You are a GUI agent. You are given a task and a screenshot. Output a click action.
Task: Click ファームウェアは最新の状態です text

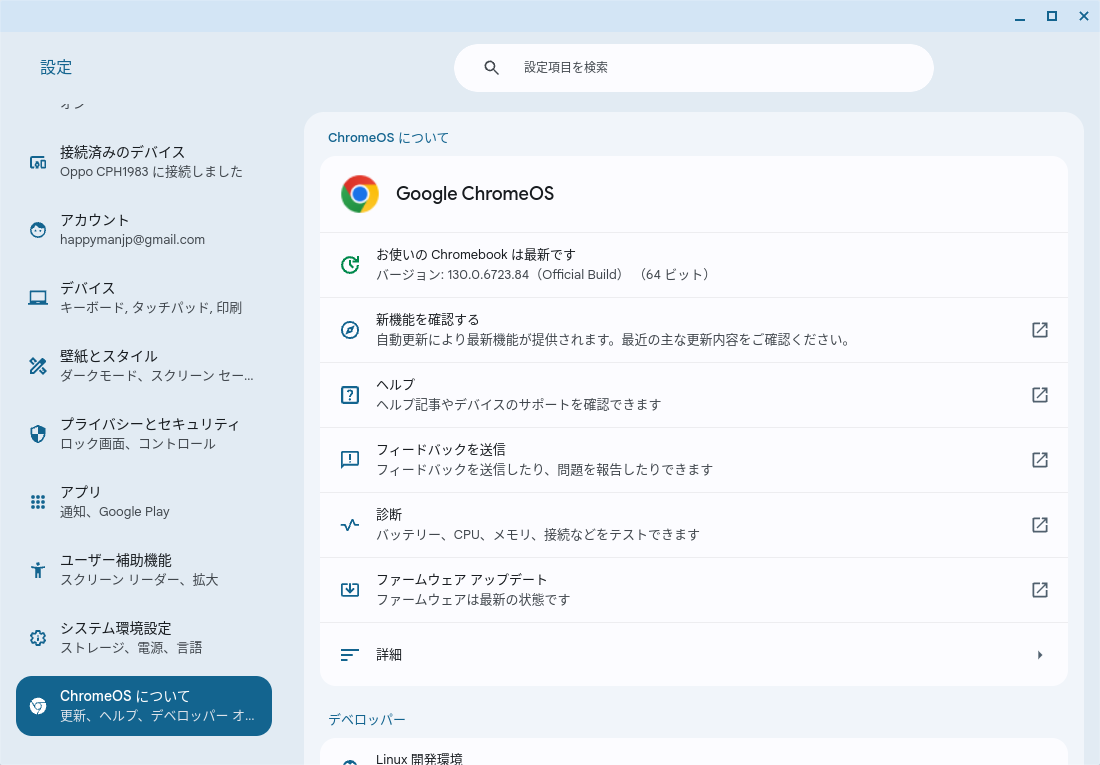[x=473, y=600]
